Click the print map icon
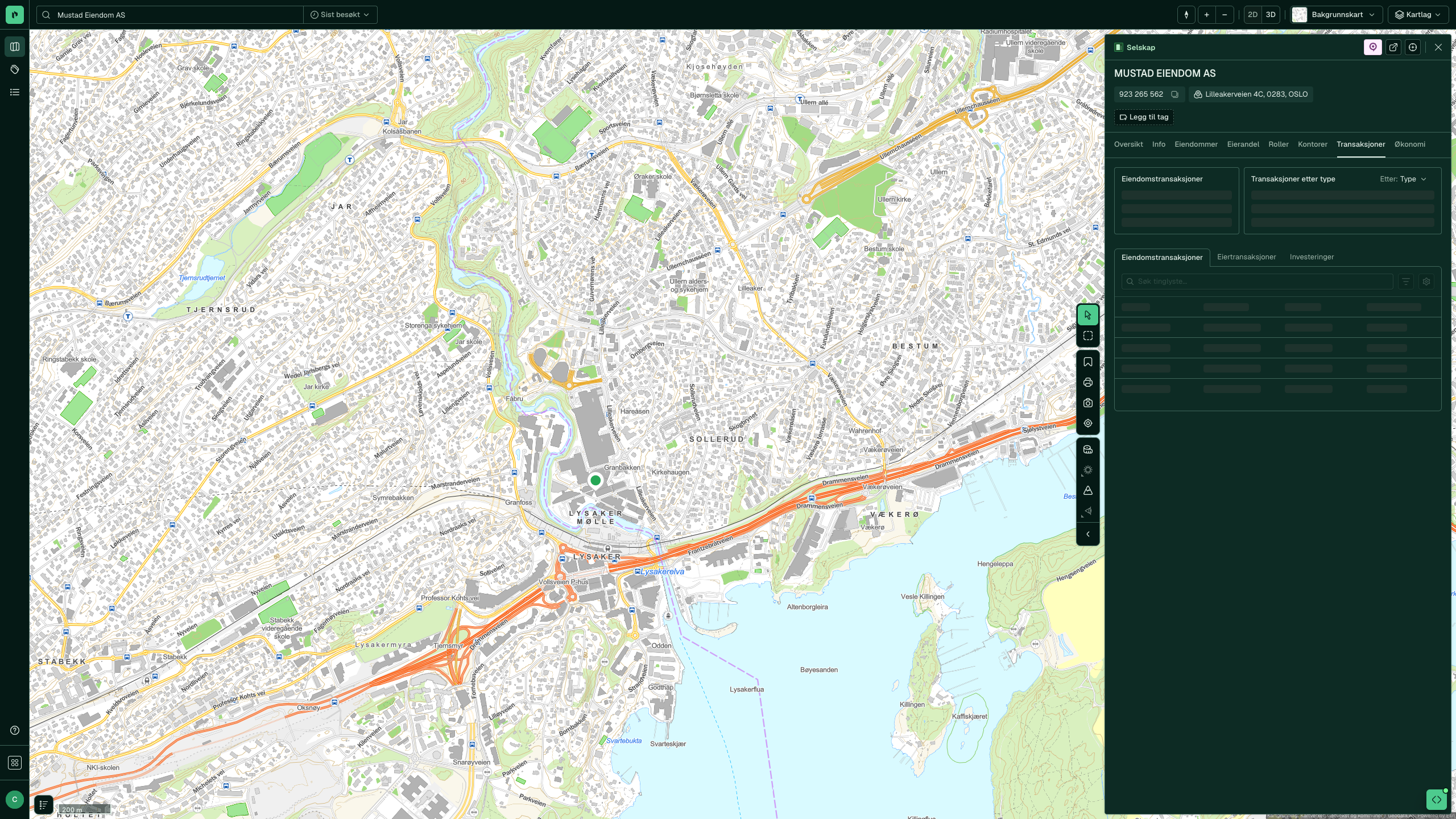Image resolution: width=1456 pixels, height=819 pixels. (1087, 382)
